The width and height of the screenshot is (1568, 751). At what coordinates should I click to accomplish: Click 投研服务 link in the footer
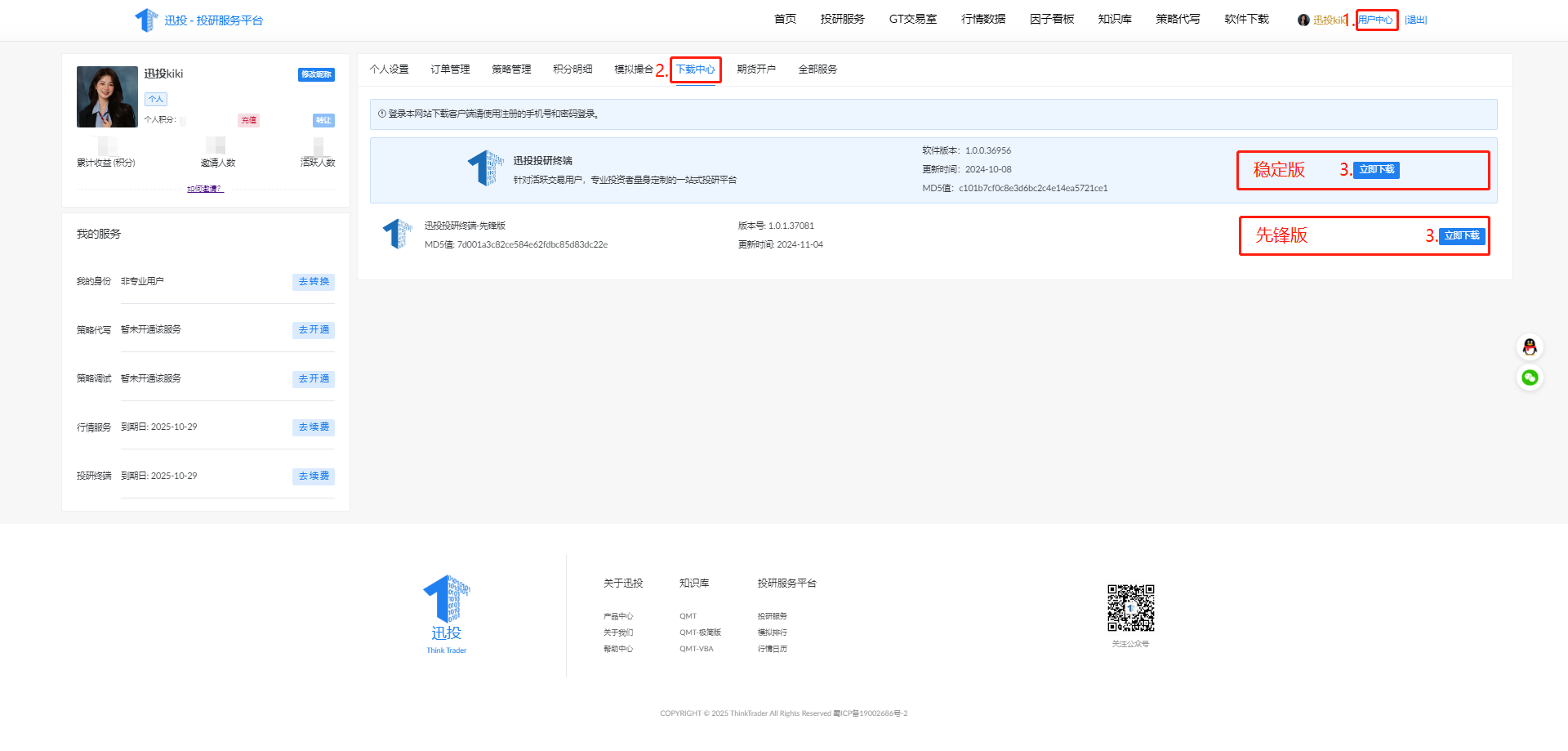tap(773, 616)
